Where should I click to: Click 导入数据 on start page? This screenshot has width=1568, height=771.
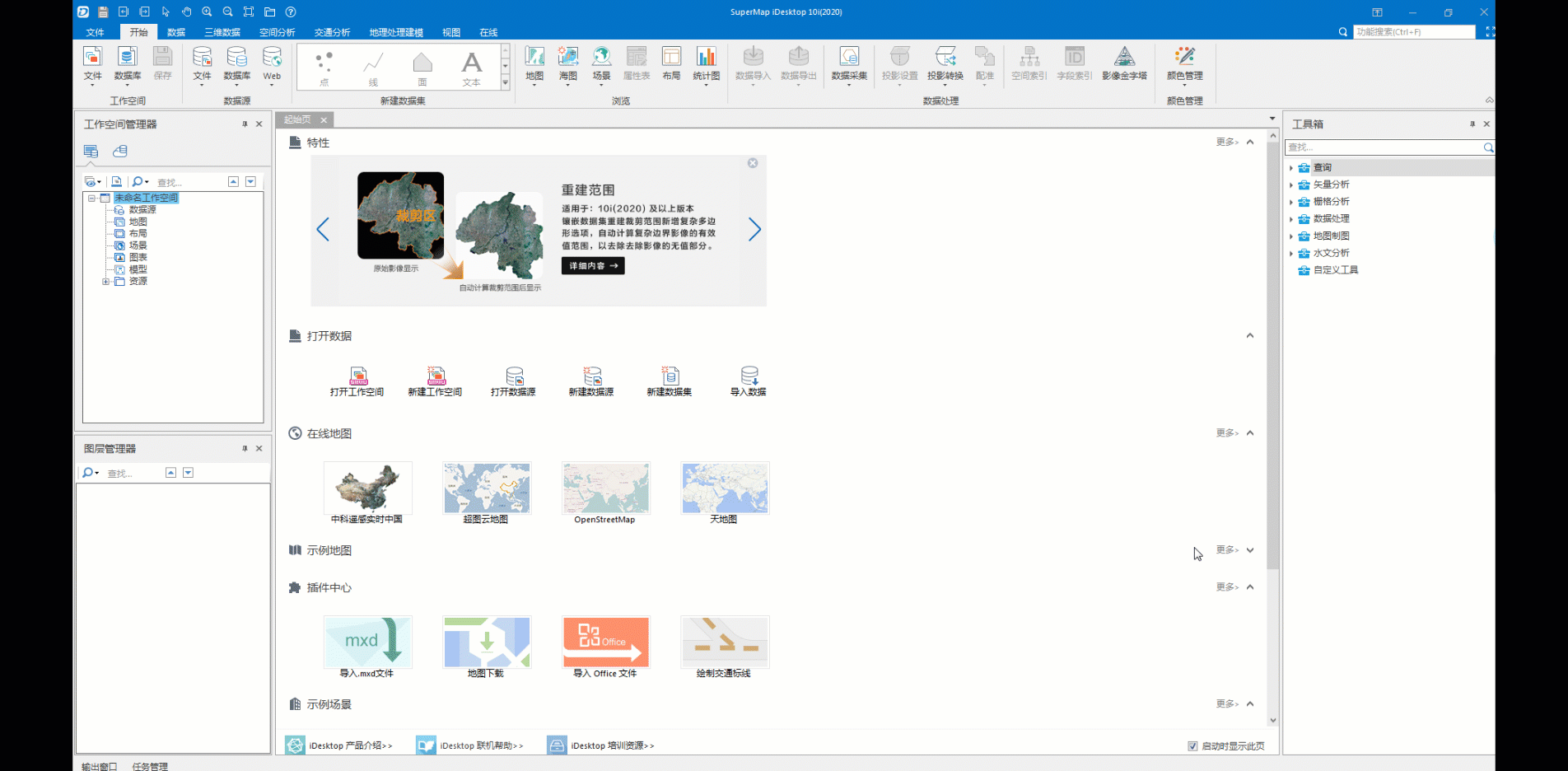click(x=748, y=382)
